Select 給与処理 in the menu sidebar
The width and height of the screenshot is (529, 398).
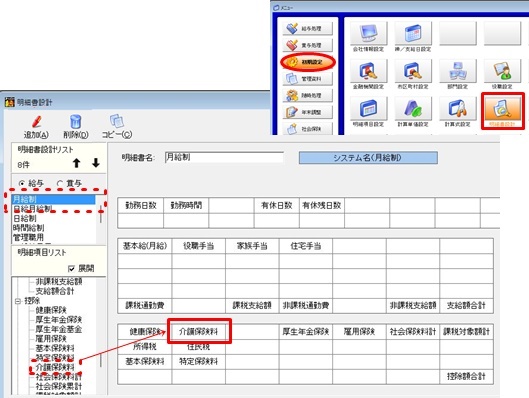click(x=308, y=29)
